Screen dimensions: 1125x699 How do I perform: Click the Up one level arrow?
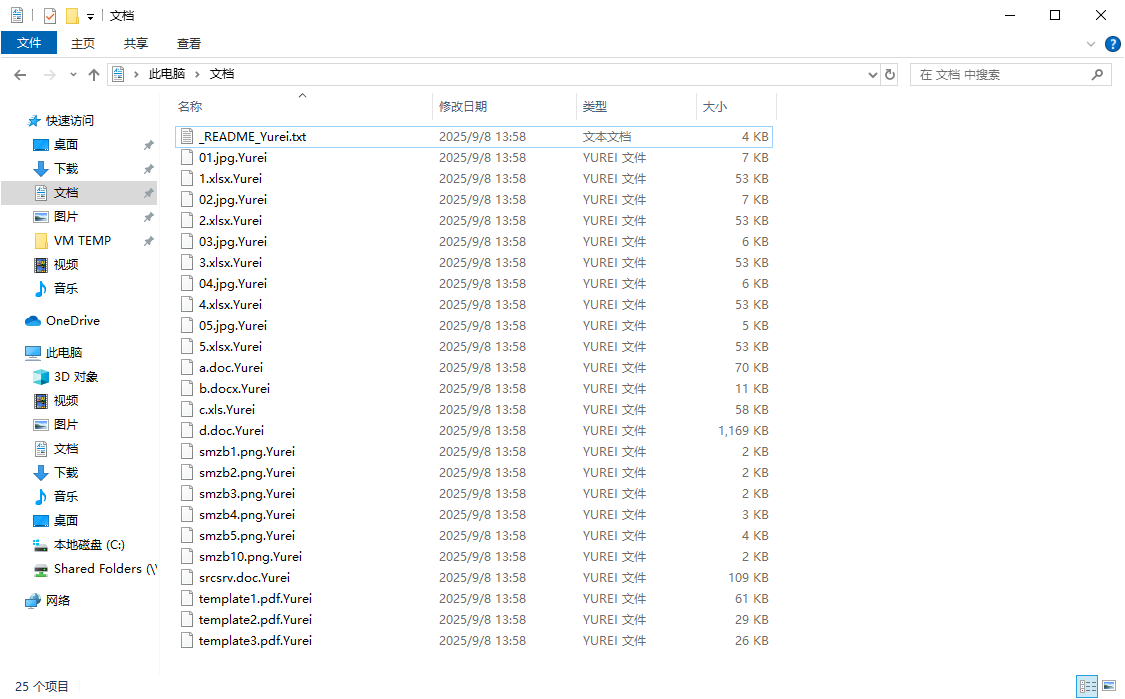[x=94, y=75]
